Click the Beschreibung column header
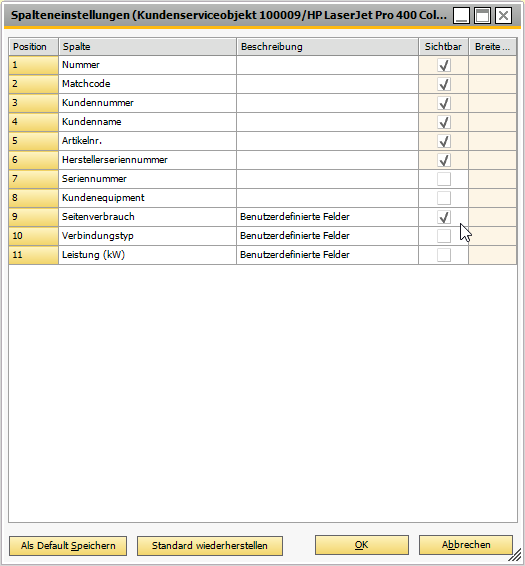 click(327, 47)
